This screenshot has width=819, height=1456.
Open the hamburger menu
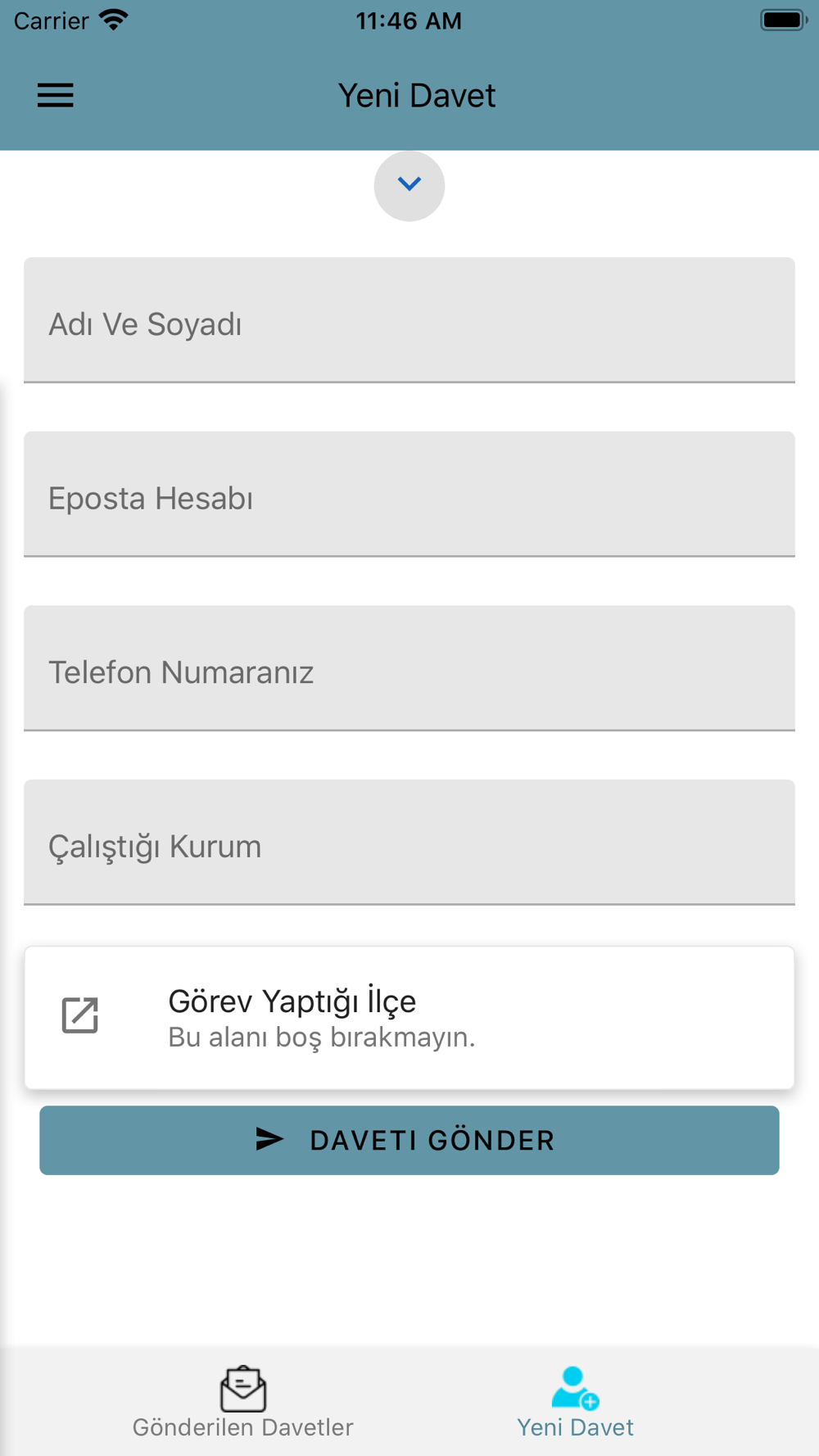tap(56, 96)
